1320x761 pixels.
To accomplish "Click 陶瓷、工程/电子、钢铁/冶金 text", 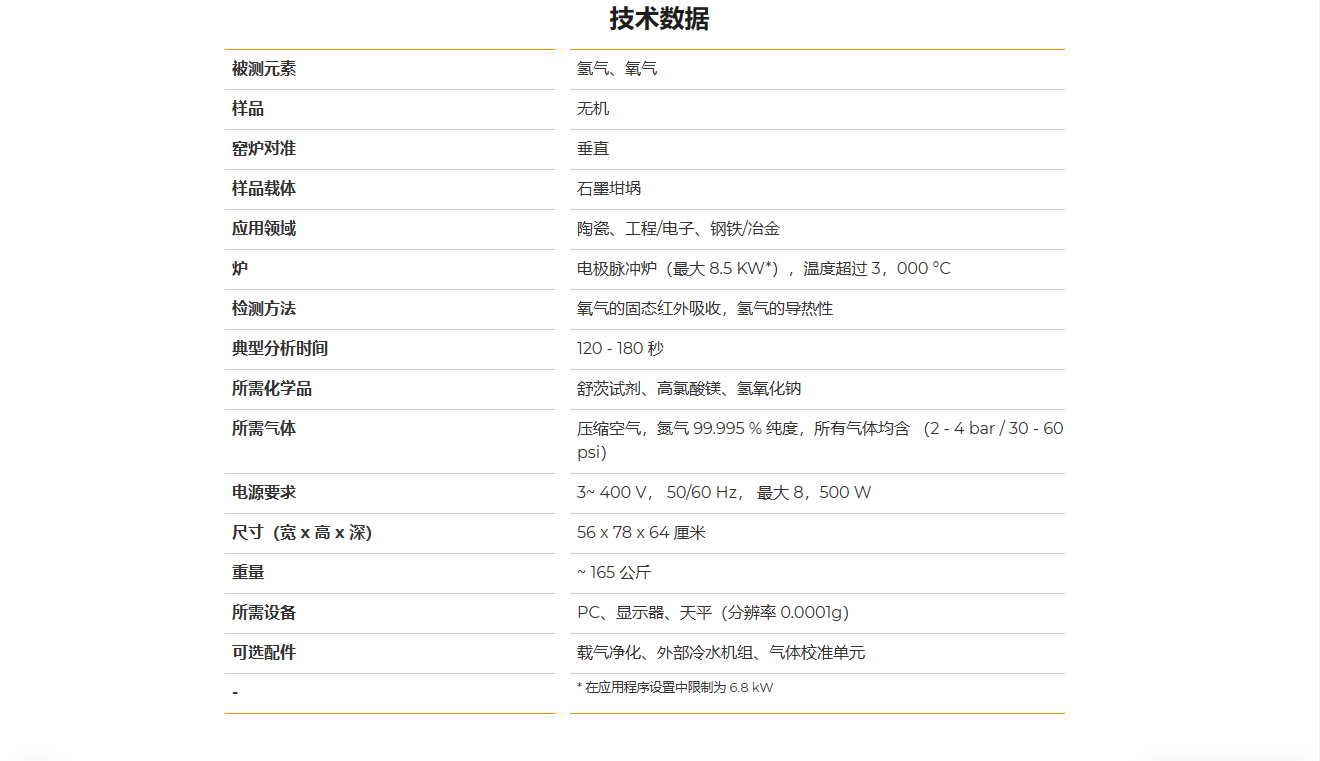I will click(x=678, y=229).
